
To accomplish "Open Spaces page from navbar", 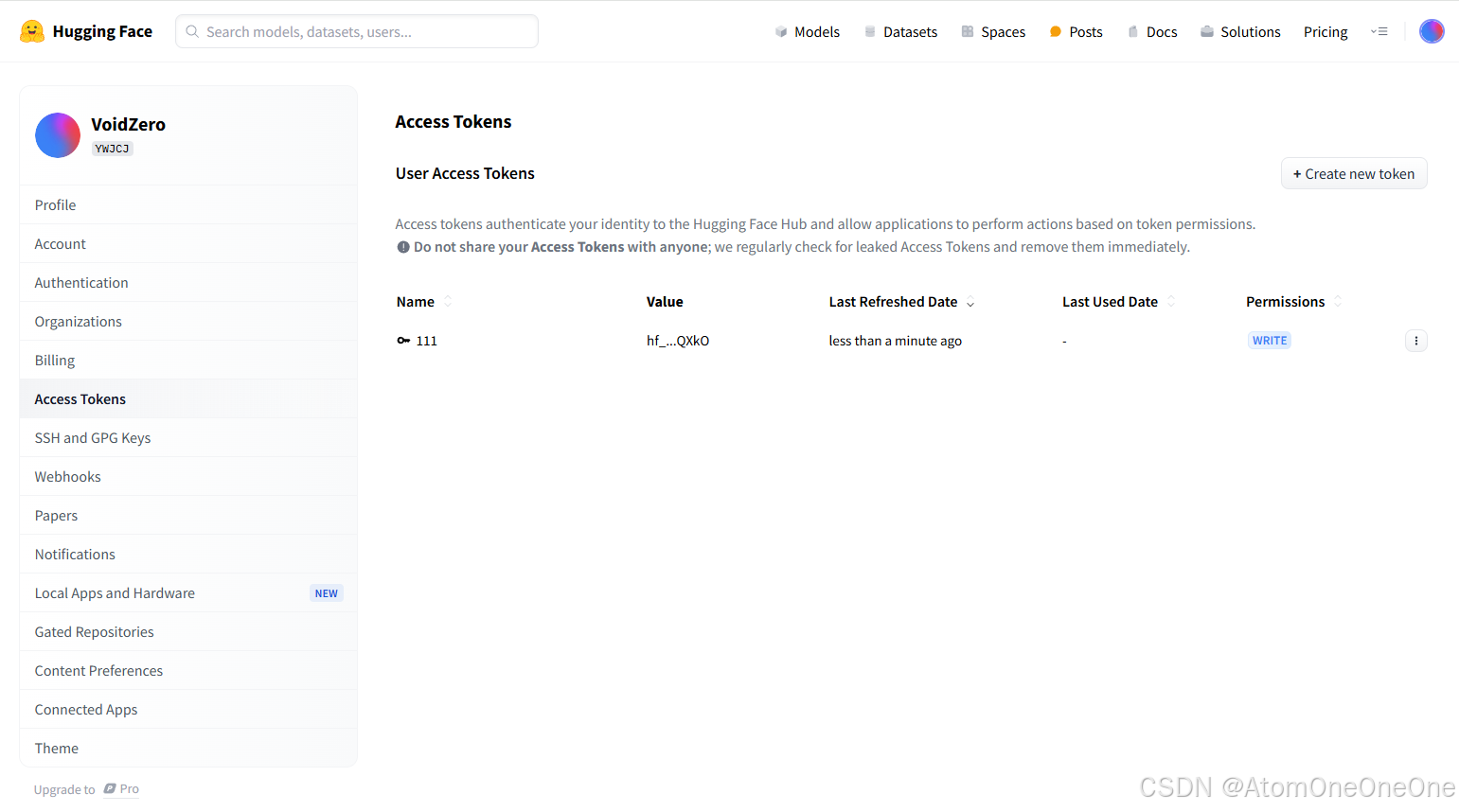I will tap(993, 31).
